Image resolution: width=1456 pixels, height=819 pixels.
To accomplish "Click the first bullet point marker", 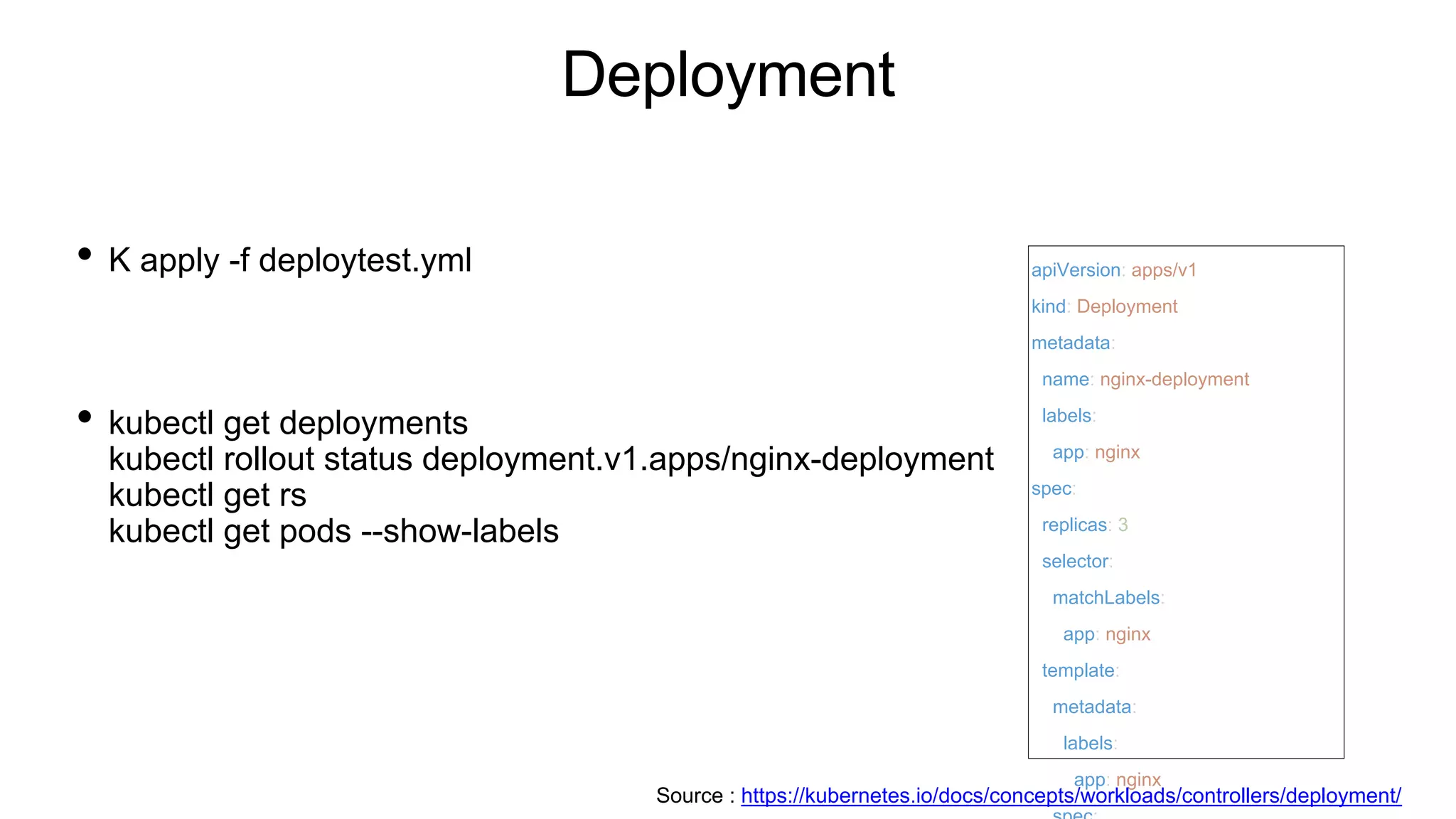I will click(x=85, y=254).
